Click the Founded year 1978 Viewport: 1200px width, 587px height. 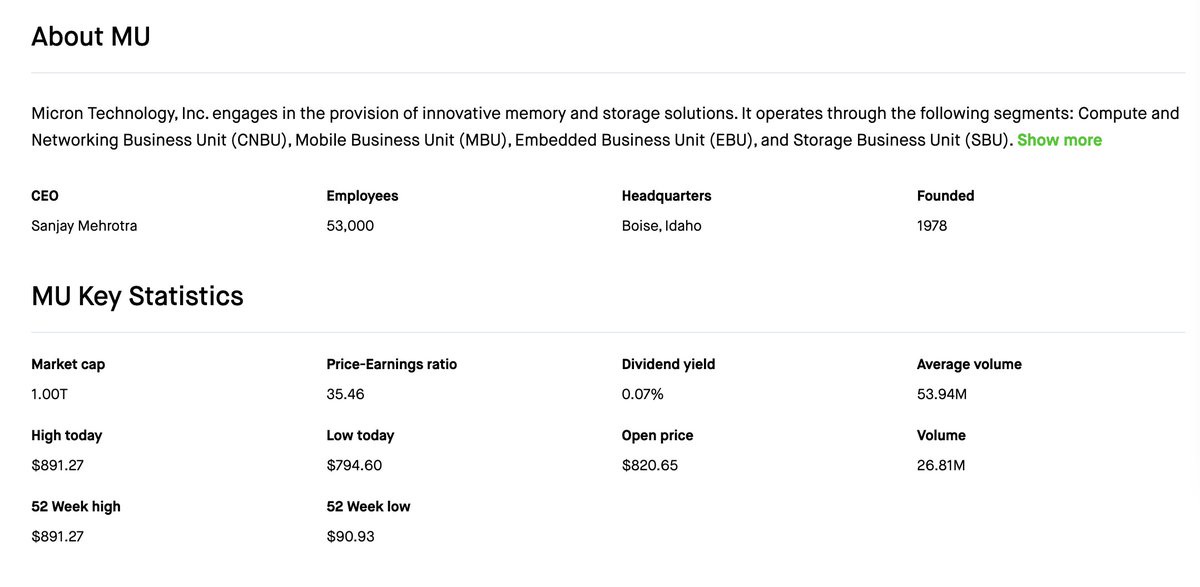tap(932, 226)
